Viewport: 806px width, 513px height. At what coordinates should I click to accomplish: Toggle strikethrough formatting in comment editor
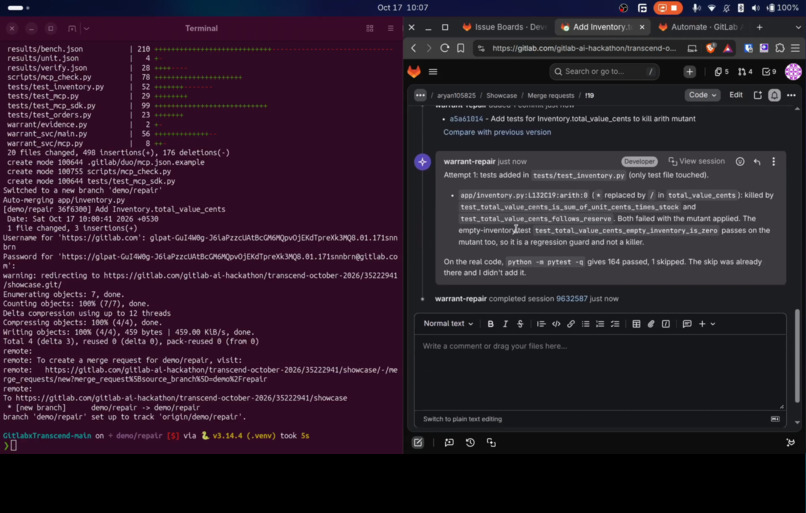coord(520,324)
